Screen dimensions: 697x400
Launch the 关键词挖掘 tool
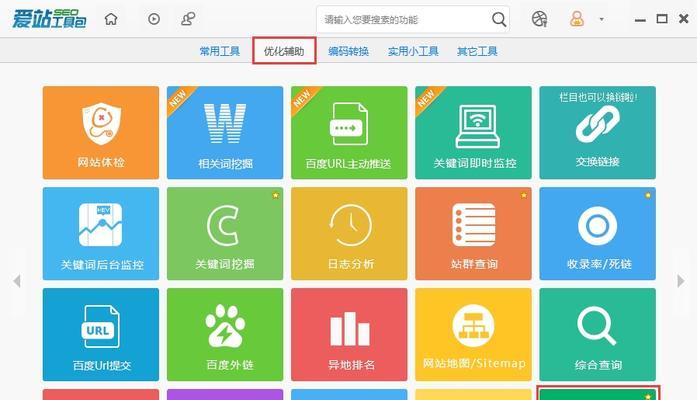click(225, 233)
